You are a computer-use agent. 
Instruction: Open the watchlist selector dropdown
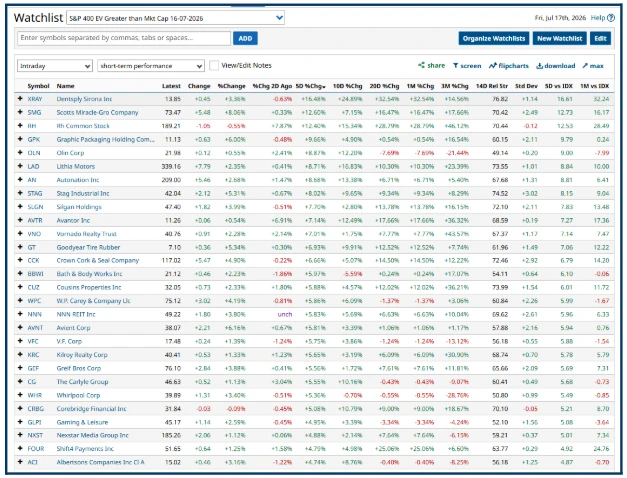176,18
